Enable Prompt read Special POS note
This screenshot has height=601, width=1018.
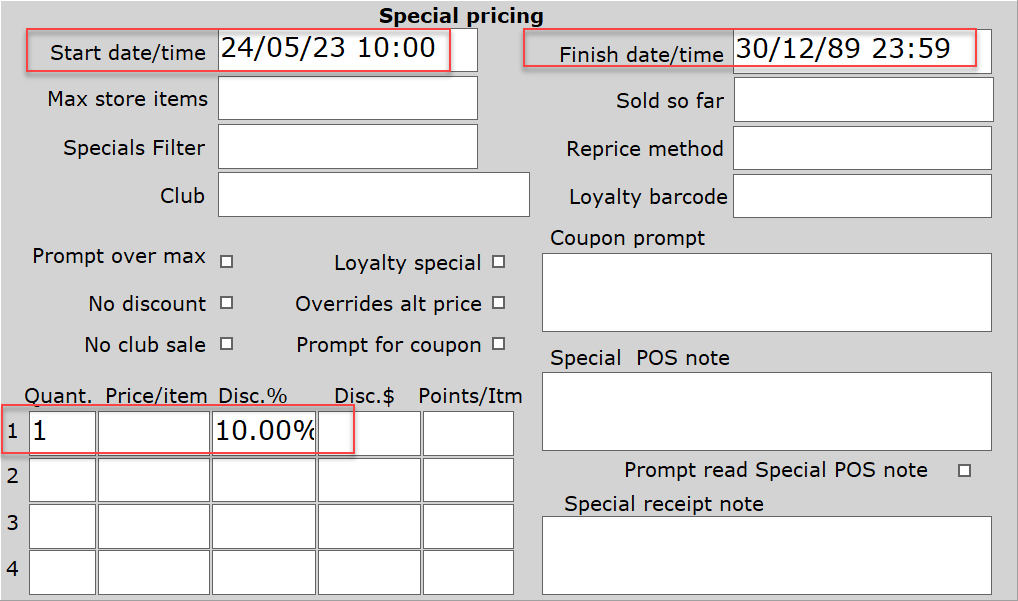coord(962,469)
